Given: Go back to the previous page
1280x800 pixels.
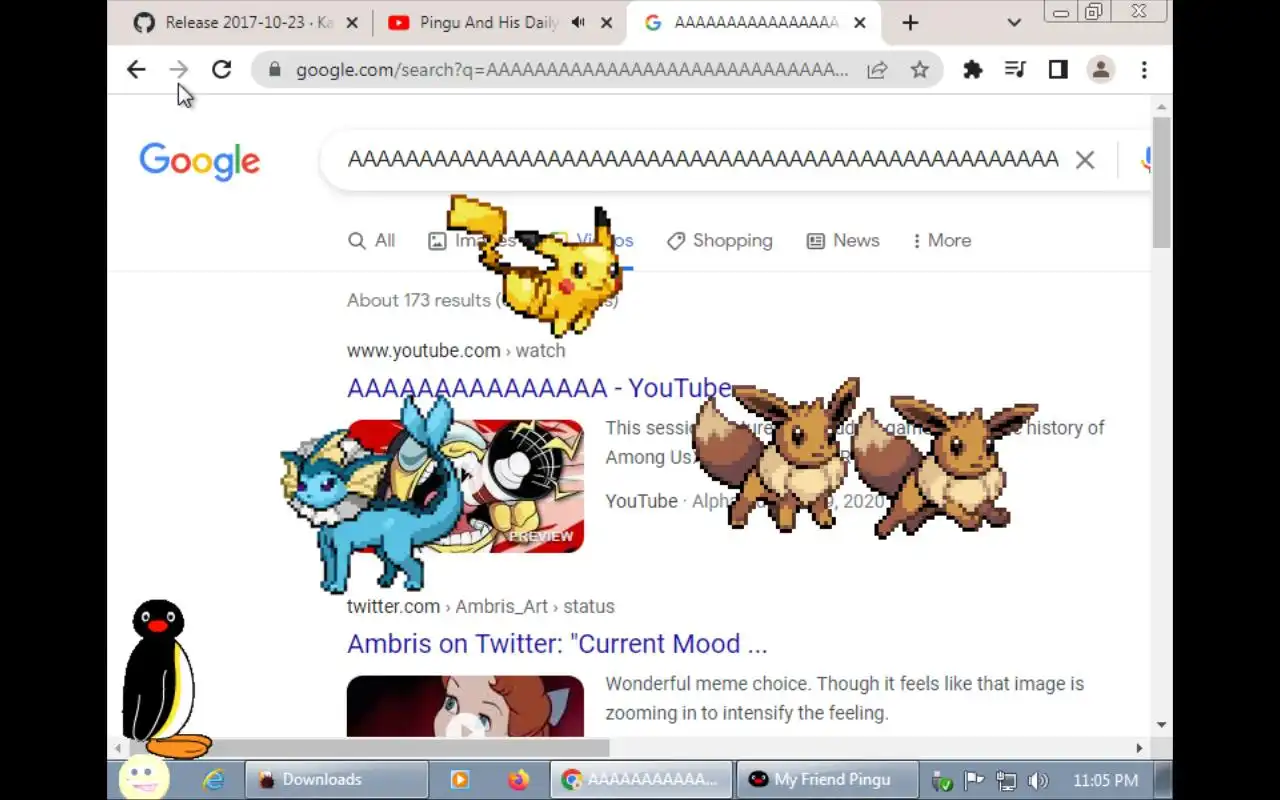Looking at the screenshot, I should [x=136, y=69].
